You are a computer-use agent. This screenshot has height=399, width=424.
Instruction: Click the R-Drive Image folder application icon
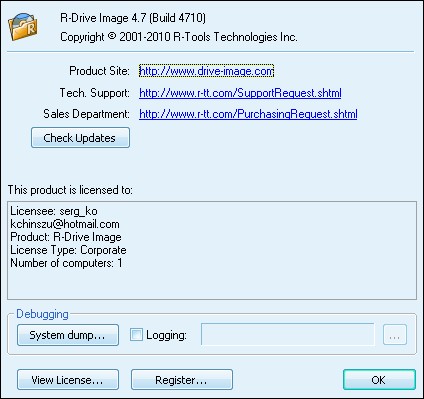[x=23, y=27]
